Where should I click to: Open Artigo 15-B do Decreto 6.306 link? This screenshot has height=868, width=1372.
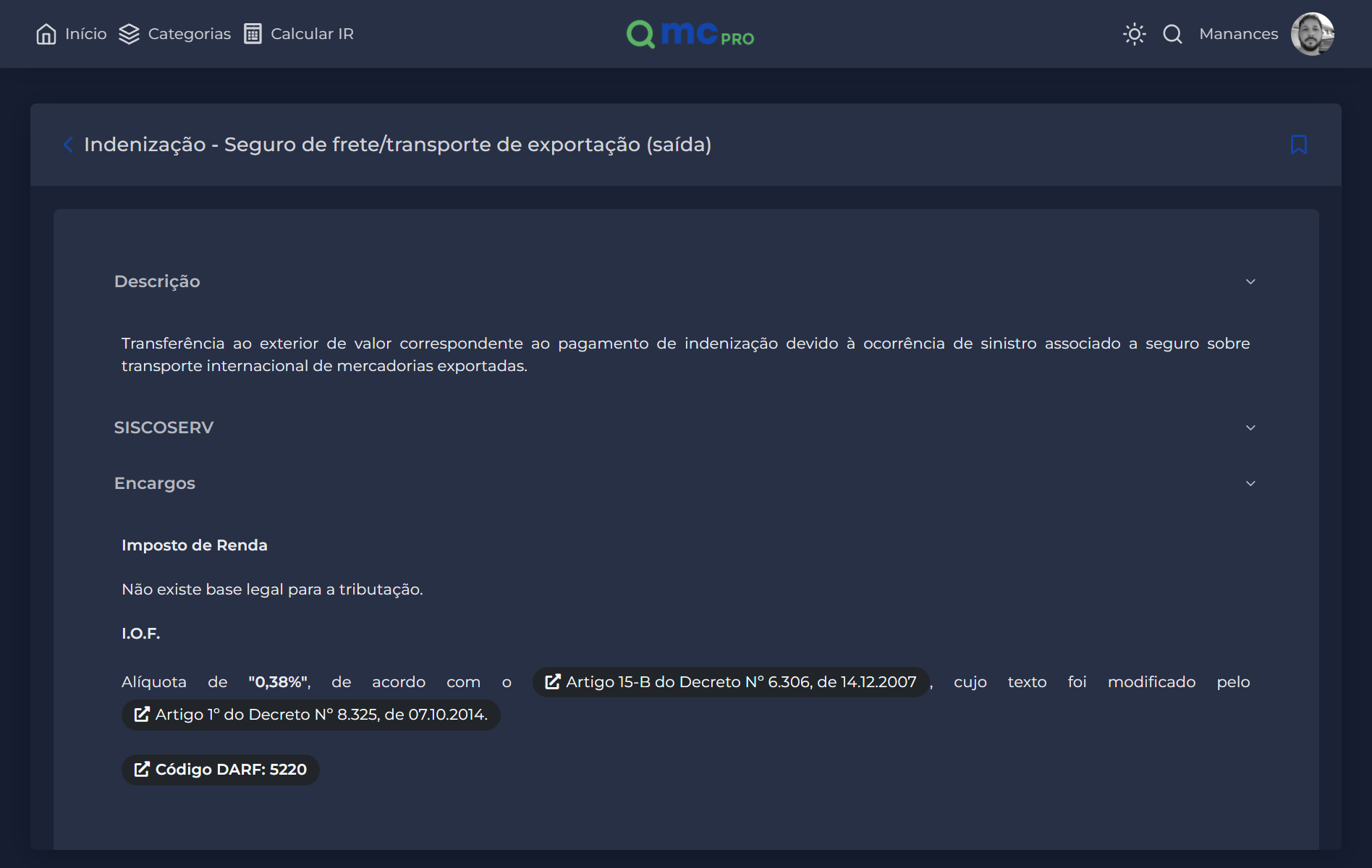pos(731,682)
